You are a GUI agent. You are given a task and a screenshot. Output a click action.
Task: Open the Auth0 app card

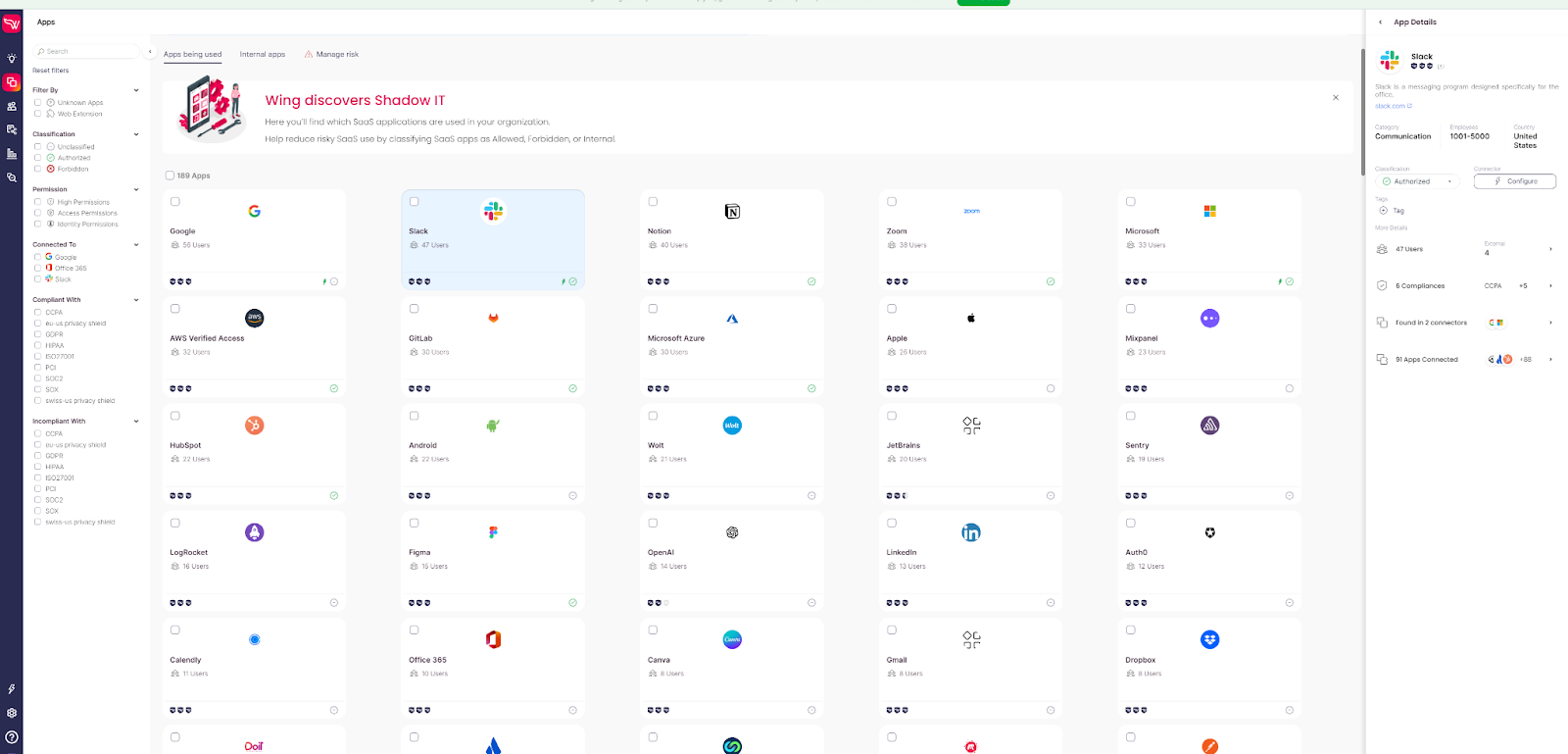[x=1209, y=561]
